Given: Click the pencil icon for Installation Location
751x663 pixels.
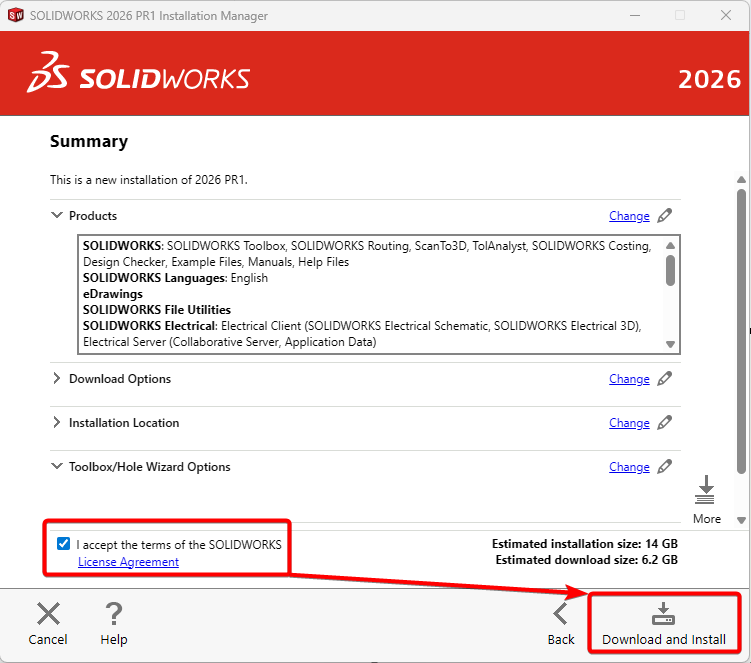Looking at the screenshot, I should pyautogui.click(x=665, y=422).
